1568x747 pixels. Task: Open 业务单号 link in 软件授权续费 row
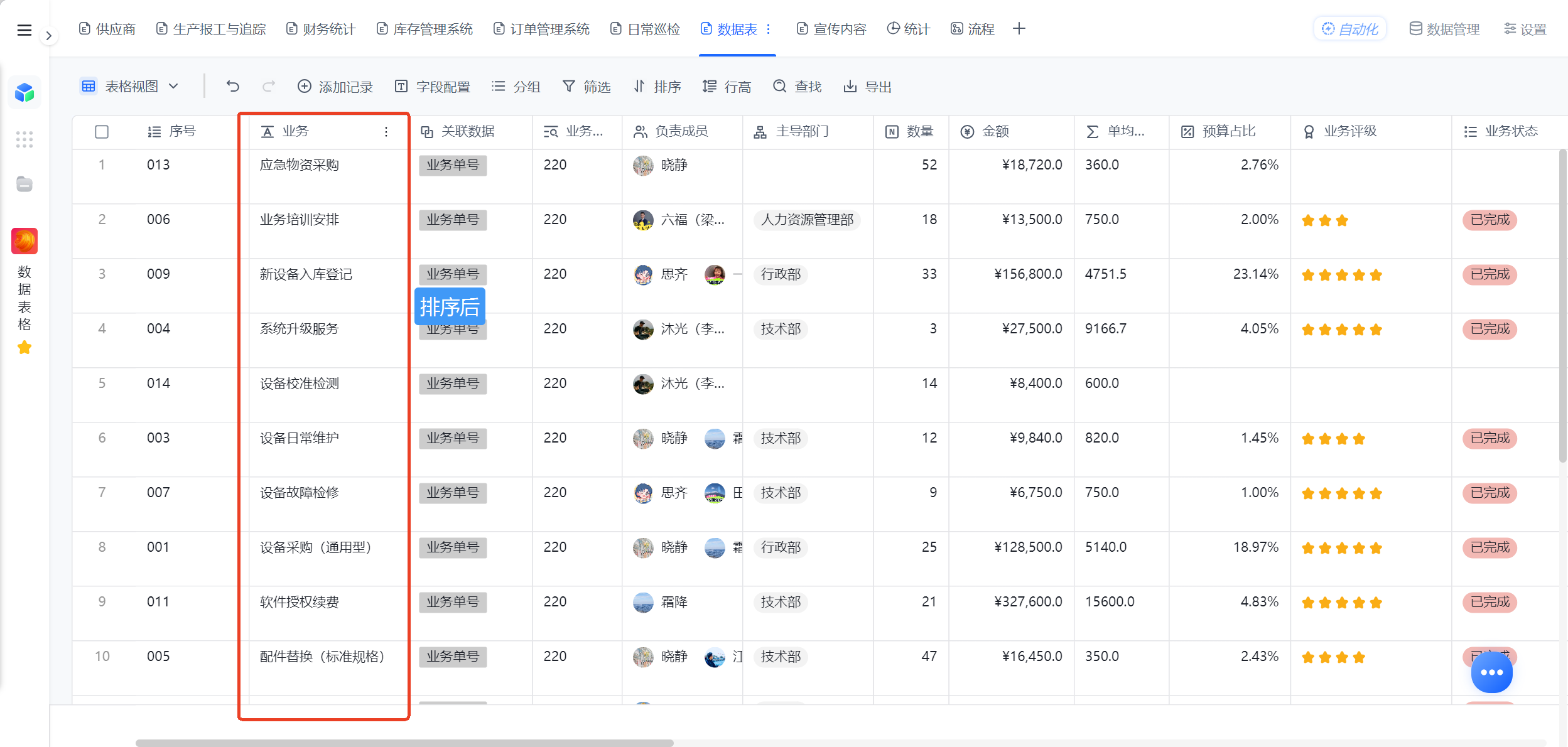tap(453, 602)
